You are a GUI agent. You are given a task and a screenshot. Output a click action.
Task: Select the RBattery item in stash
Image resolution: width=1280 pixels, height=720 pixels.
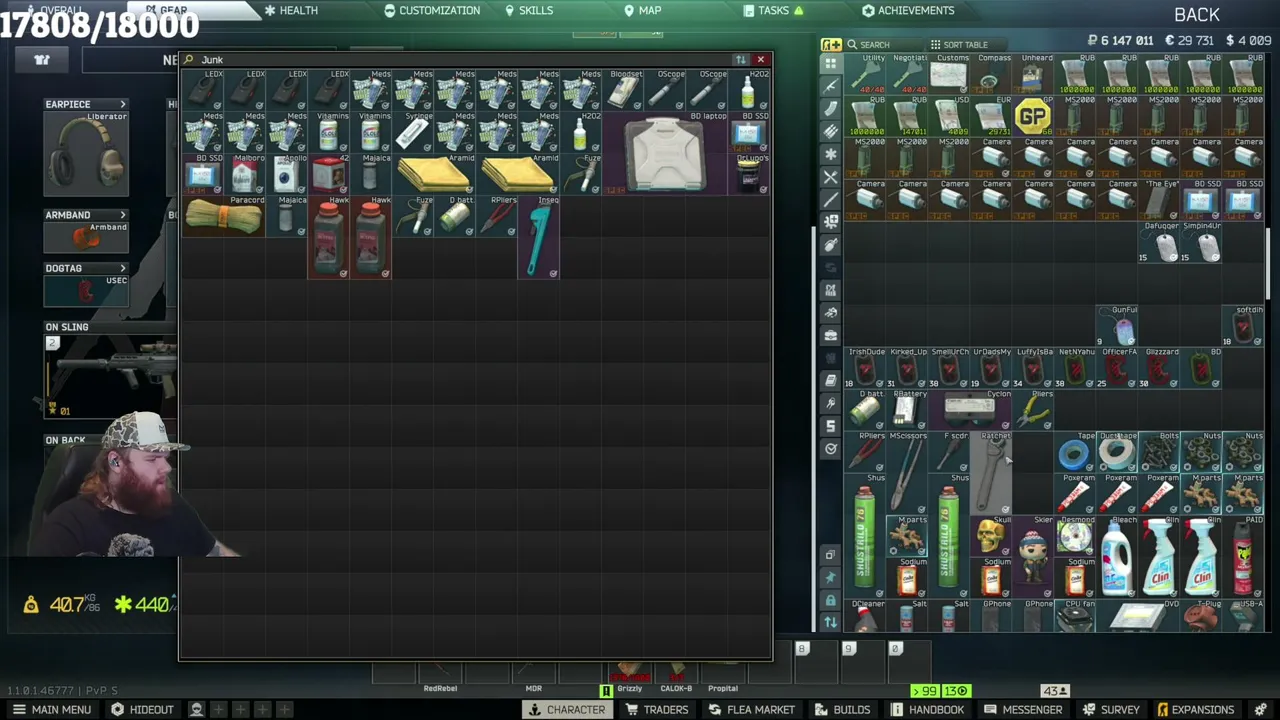(906, 411)
